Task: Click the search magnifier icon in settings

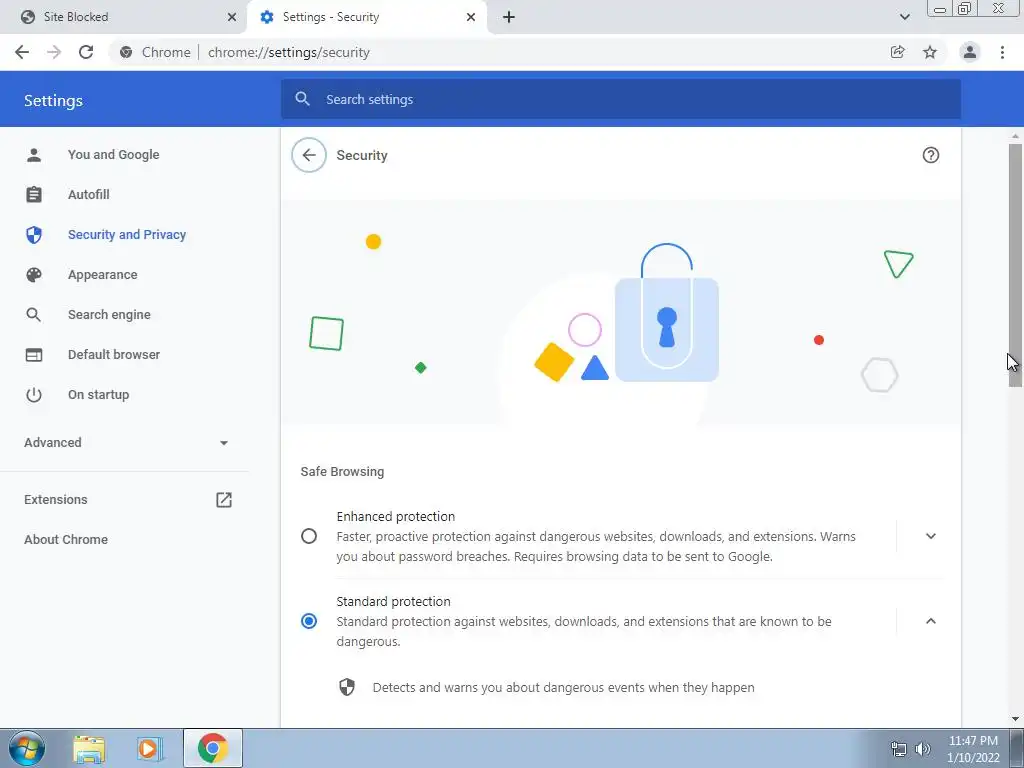Action: pos(302,99)
